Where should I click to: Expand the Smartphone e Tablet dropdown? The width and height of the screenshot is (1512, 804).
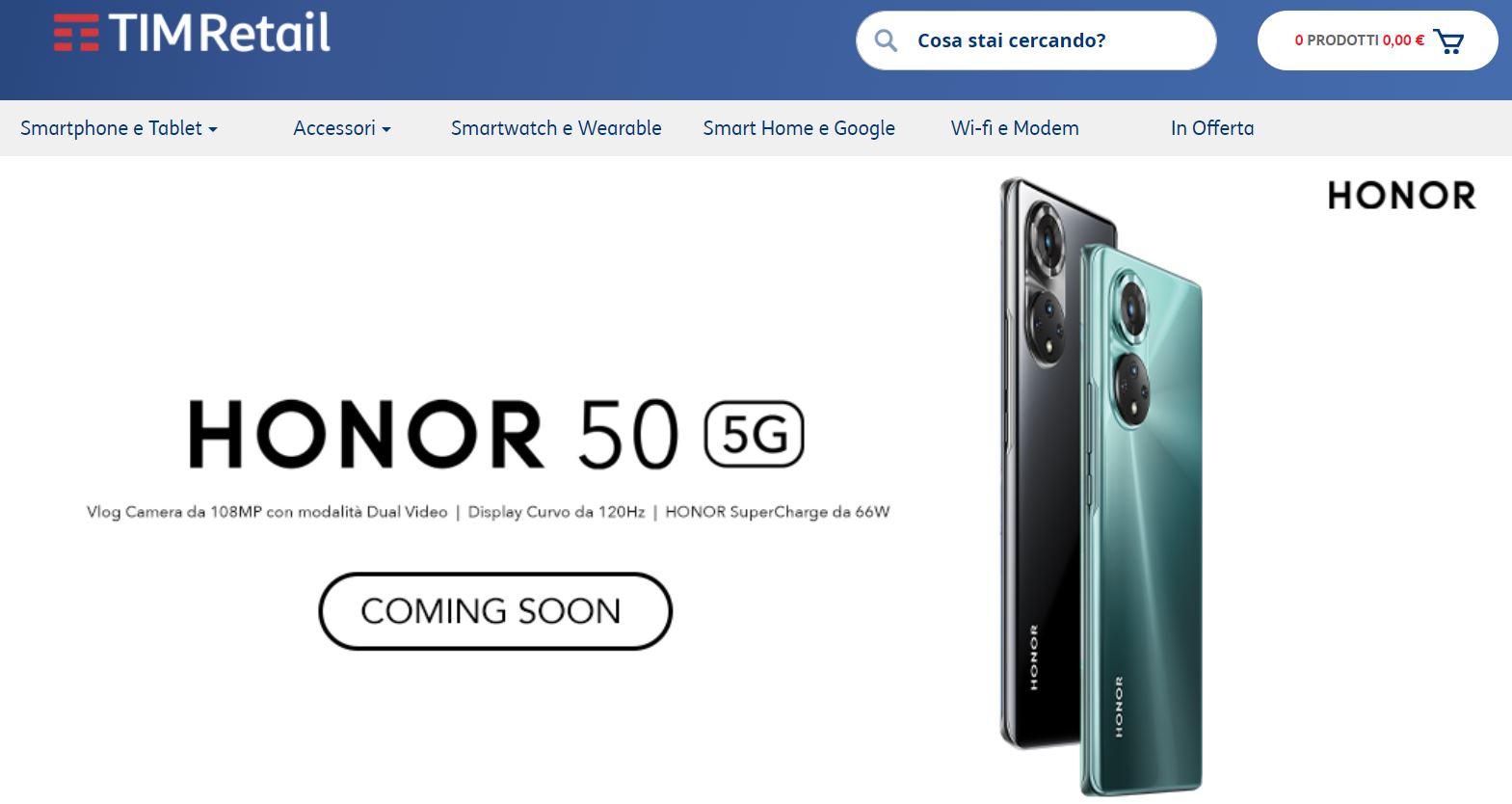pyautogui.click(x=119, y=128)
